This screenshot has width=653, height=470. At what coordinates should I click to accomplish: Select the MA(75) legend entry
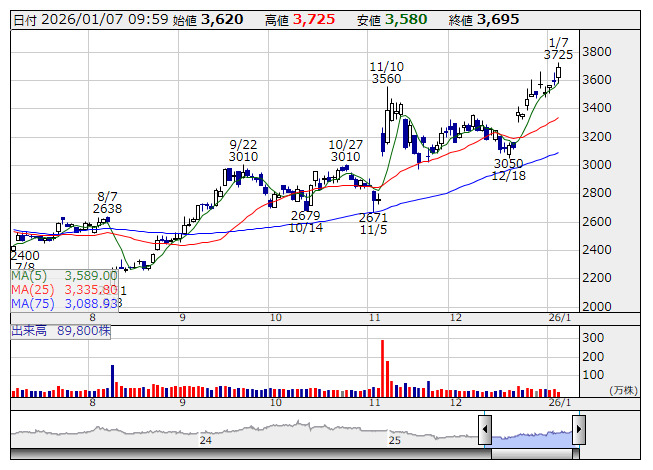pyautogui.click(x=66, y=303)
